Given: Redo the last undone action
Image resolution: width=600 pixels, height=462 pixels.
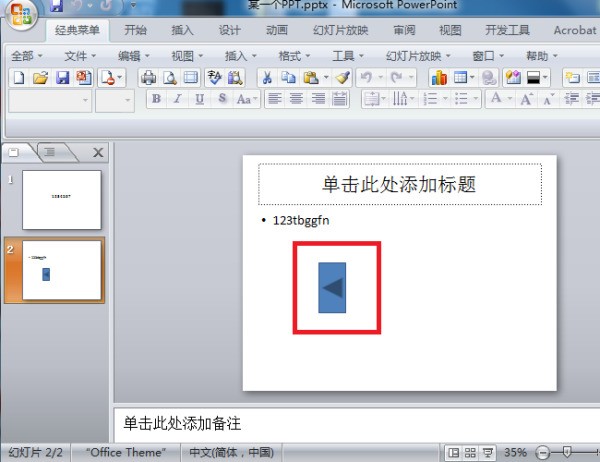Looking at the screenshot, I should click(396, 78).
